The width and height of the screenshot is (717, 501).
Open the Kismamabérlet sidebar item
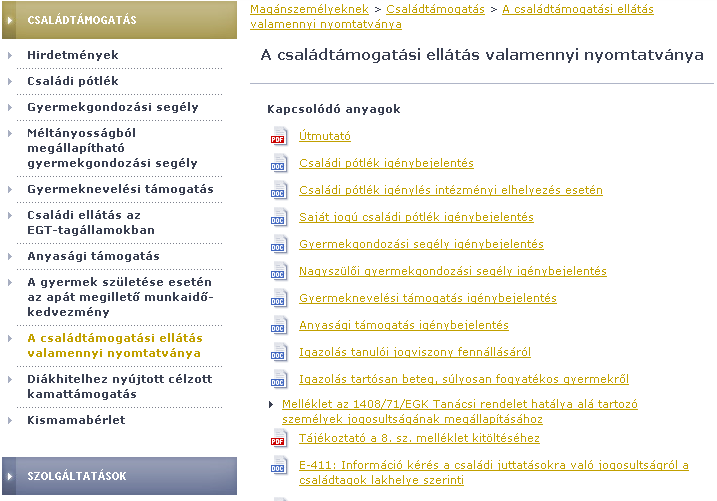pyautogui.click(x=76, y=420)
